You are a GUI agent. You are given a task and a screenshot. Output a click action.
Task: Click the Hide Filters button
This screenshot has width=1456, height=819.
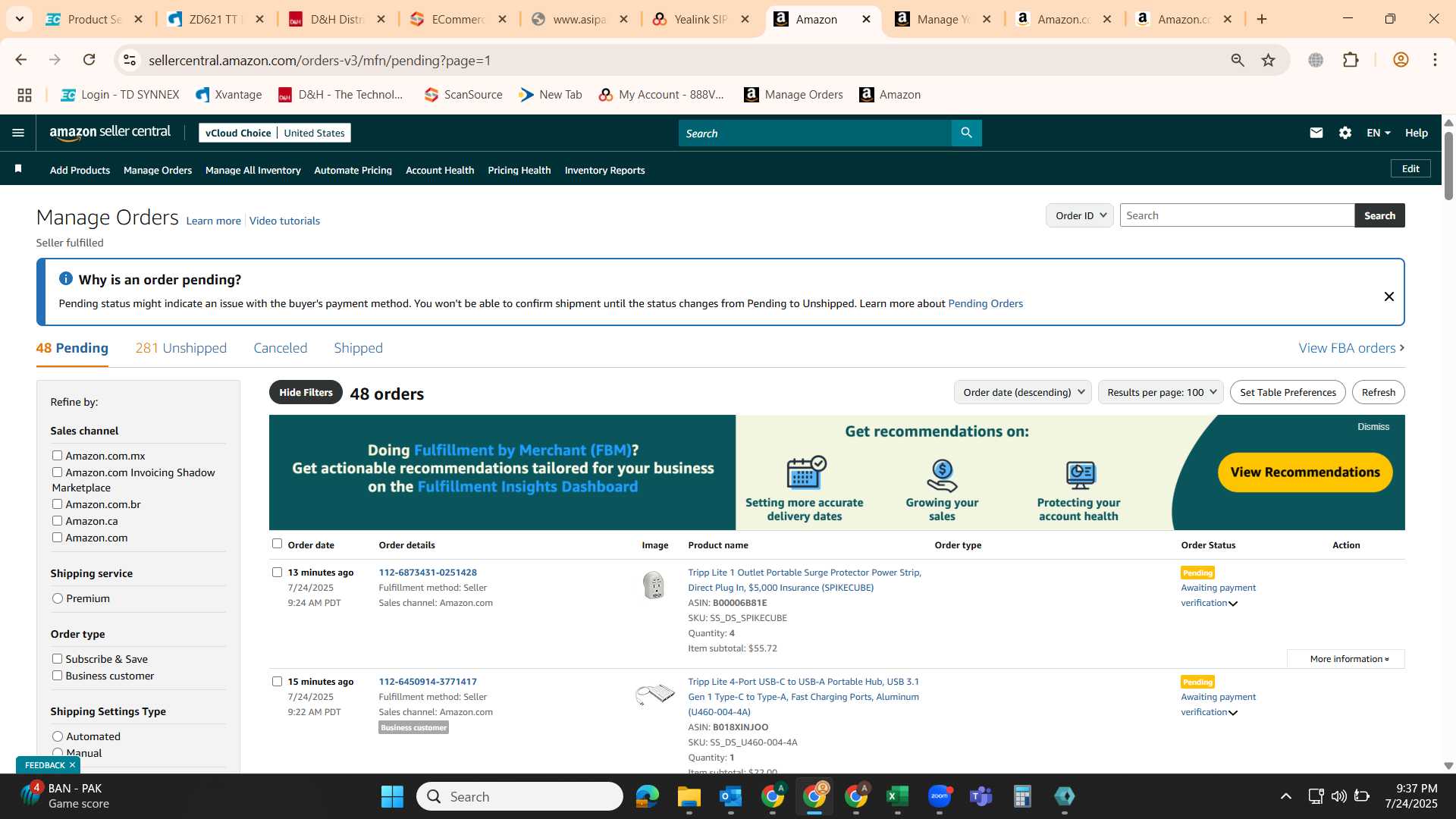pyautogui.click(x=306, y=392)
